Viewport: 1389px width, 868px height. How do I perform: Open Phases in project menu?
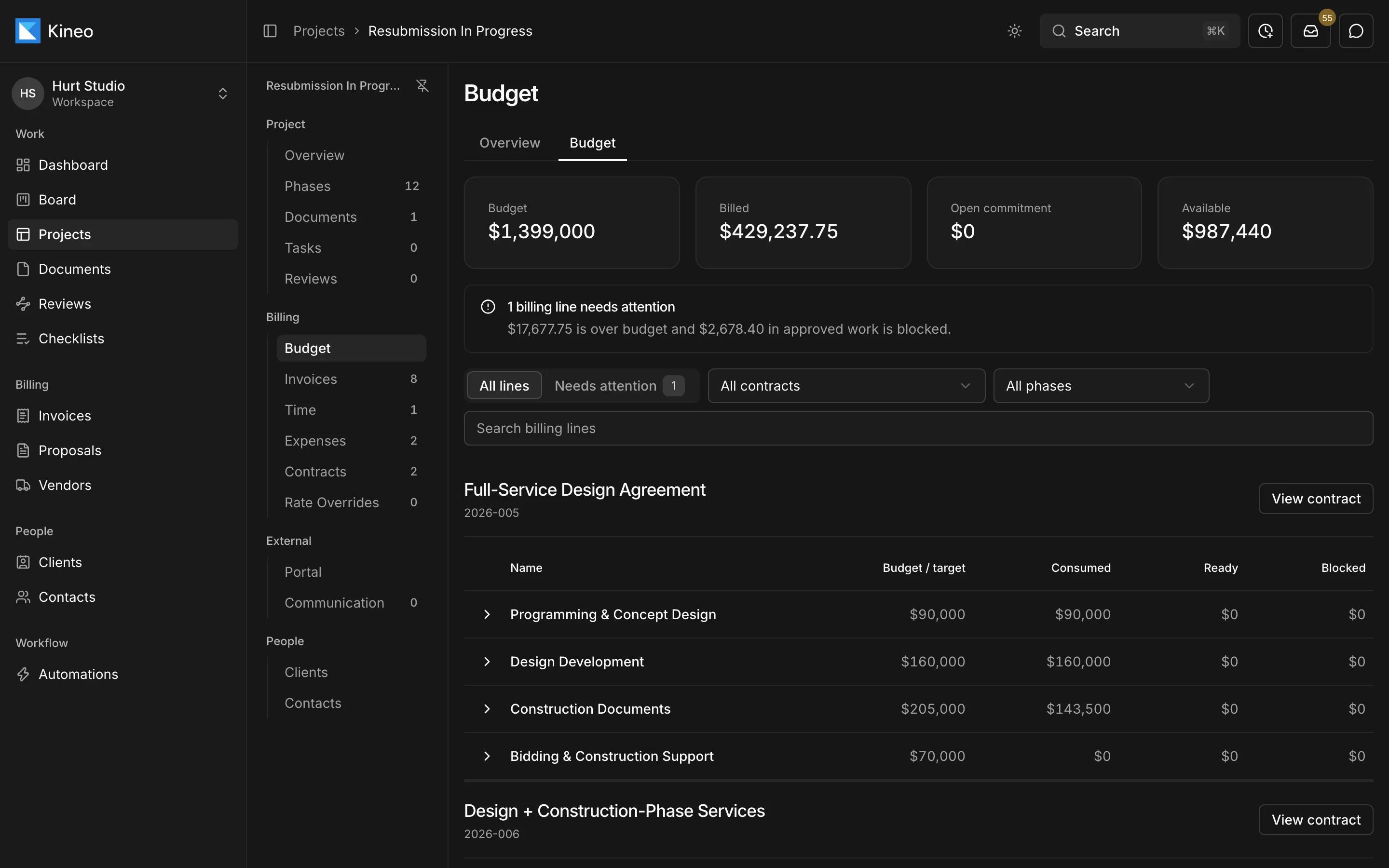[351, 186]
